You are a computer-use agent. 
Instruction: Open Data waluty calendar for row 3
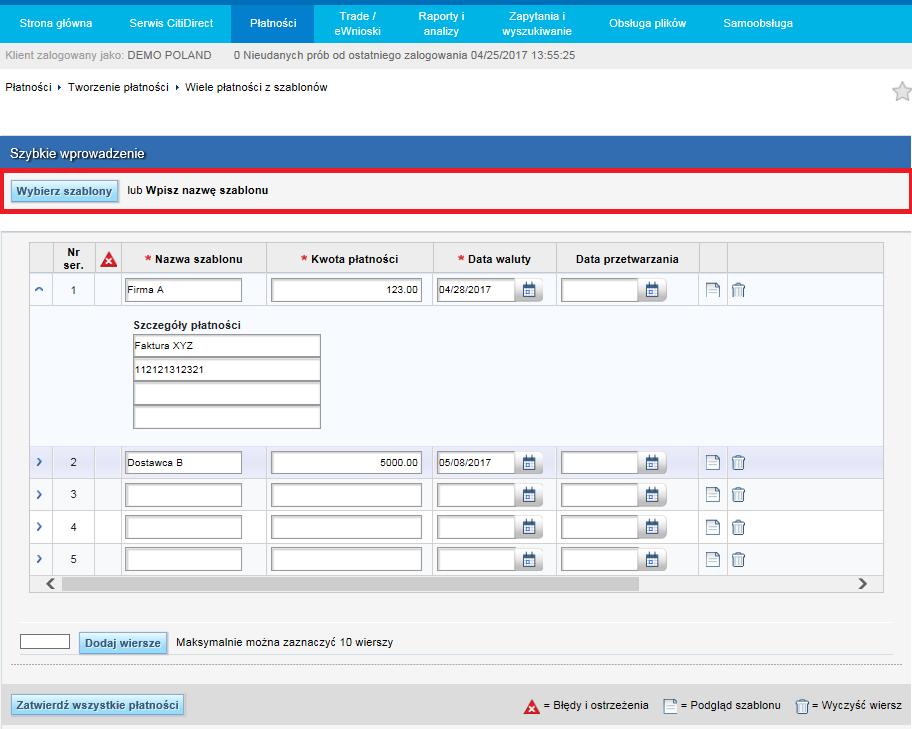point(529,495)
